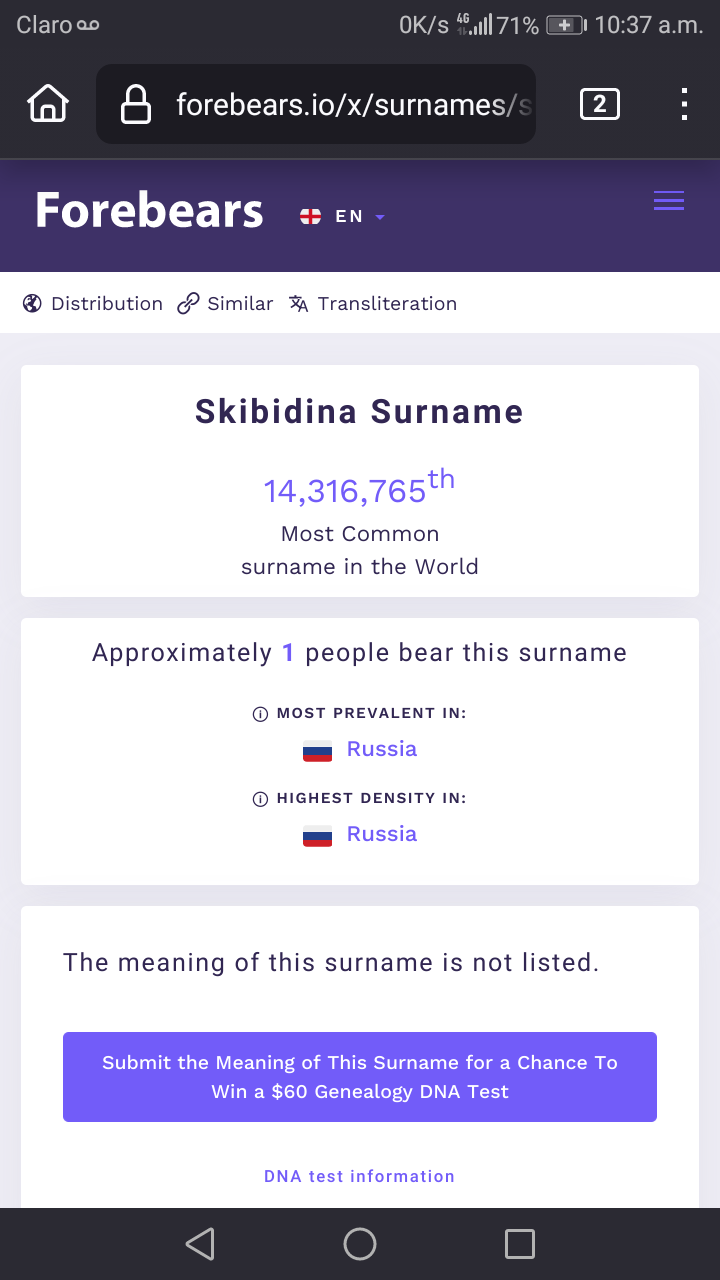The width and height of the screenshot is (720, 1280).
Task: Tap the Forebears site logo
Action: [149, 211]
